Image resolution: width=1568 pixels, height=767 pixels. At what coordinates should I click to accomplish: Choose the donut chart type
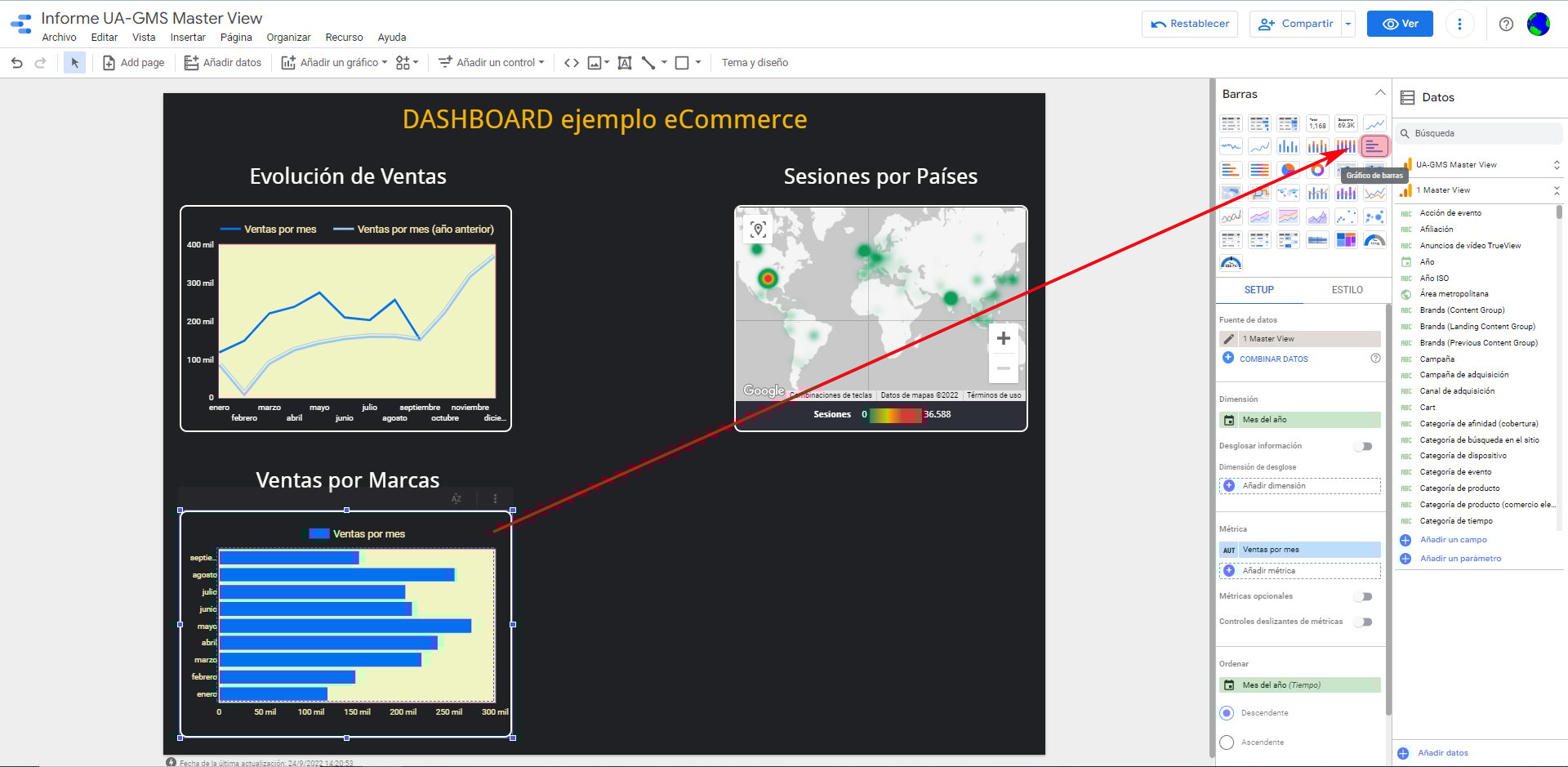tap(1317, 170)
